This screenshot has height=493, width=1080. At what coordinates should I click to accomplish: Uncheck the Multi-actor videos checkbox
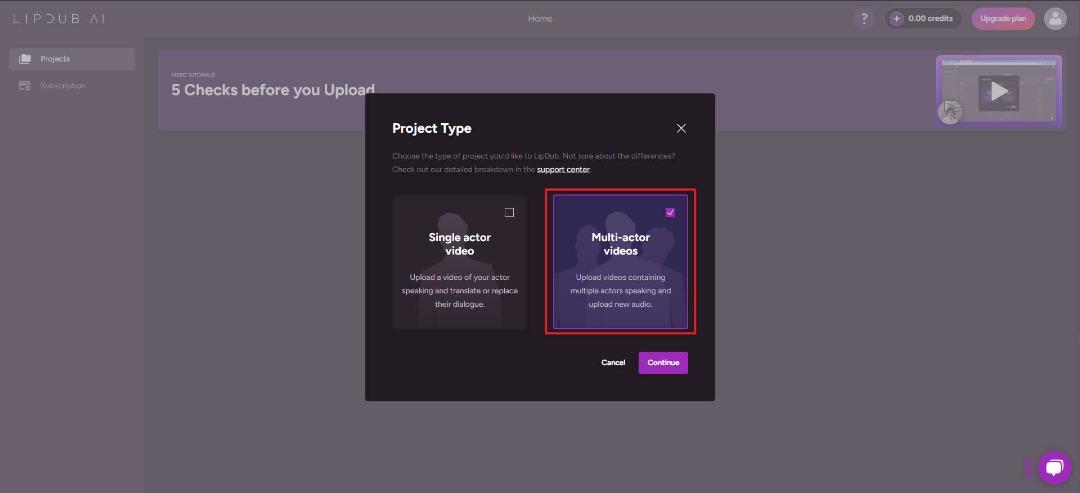(670, 212)
